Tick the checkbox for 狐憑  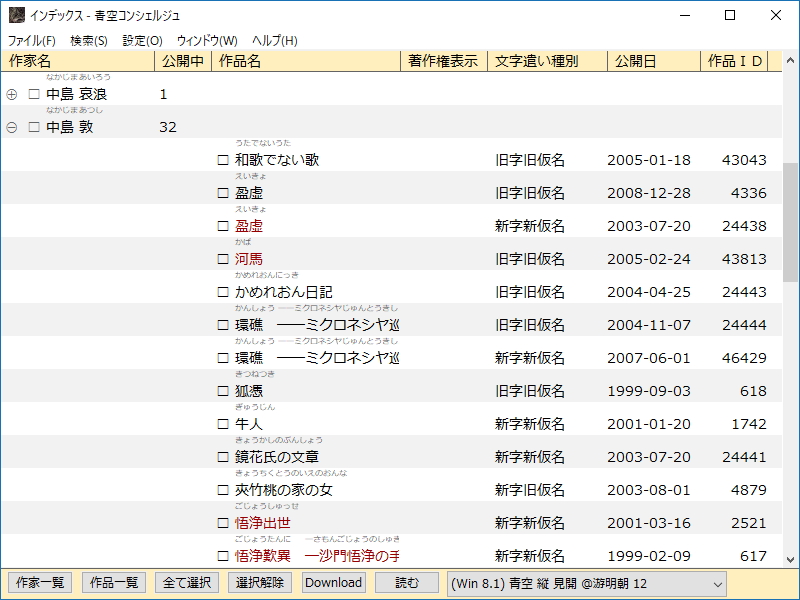click(223, 391)
